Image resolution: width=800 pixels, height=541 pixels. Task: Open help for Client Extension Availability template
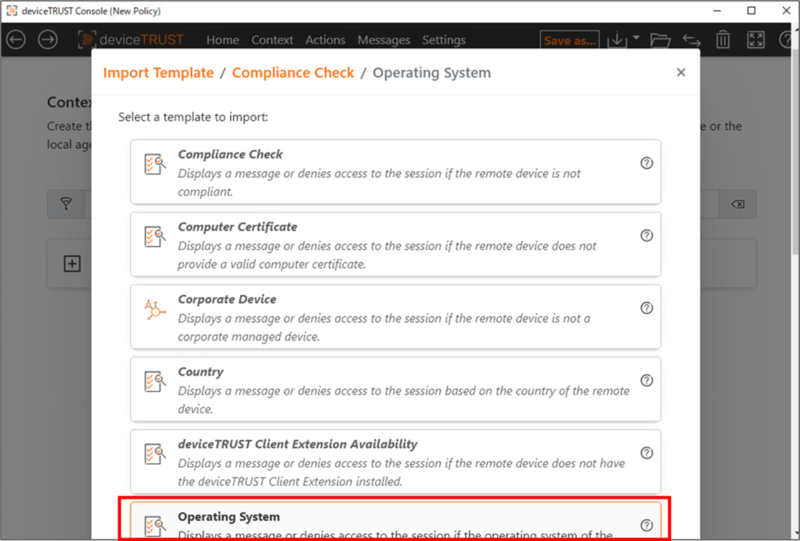[646, 453]
